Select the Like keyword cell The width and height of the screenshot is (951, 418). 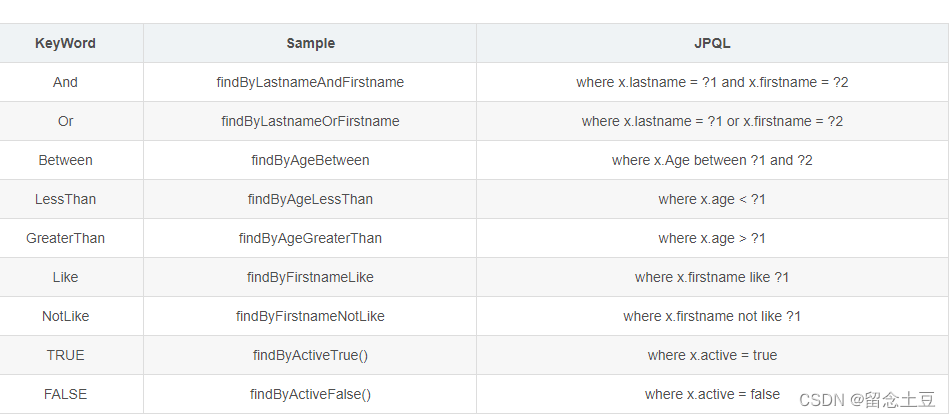(x=66, y=277)
